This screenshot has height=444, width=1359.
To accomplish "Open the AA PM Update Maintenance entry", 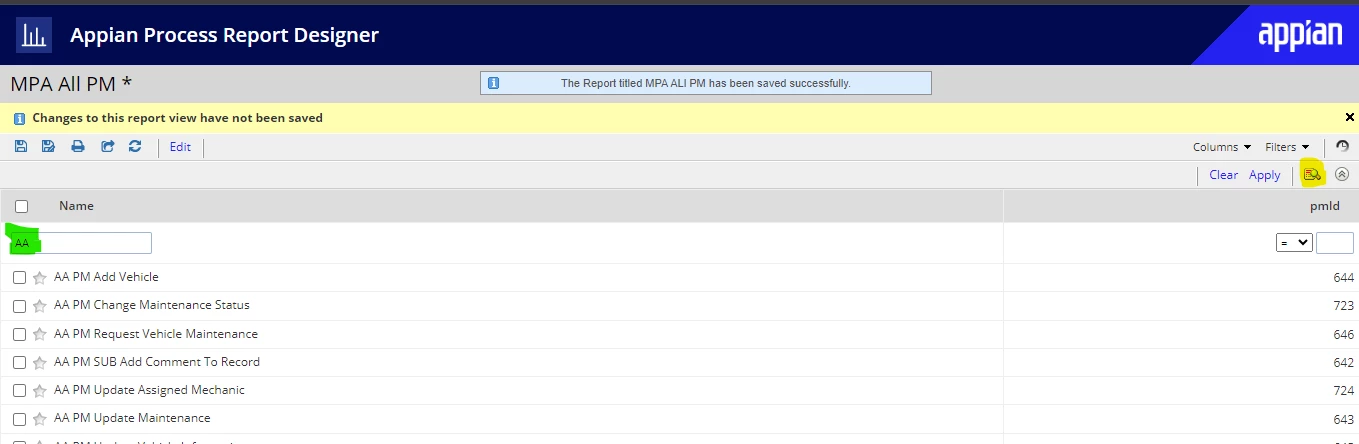I will pos(132,418).
